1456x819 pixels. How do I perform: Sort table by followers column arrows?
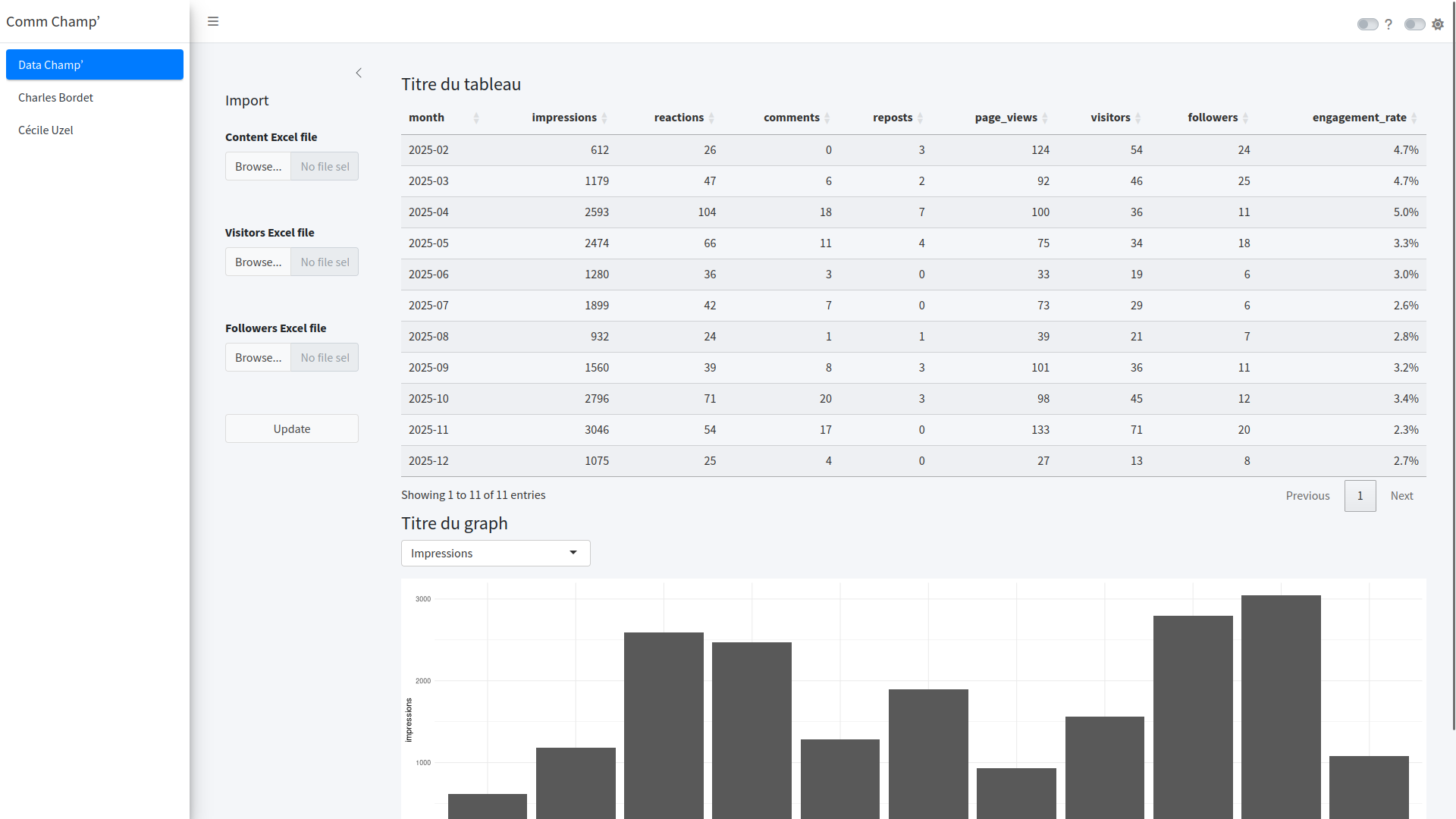click(1245, 118)
